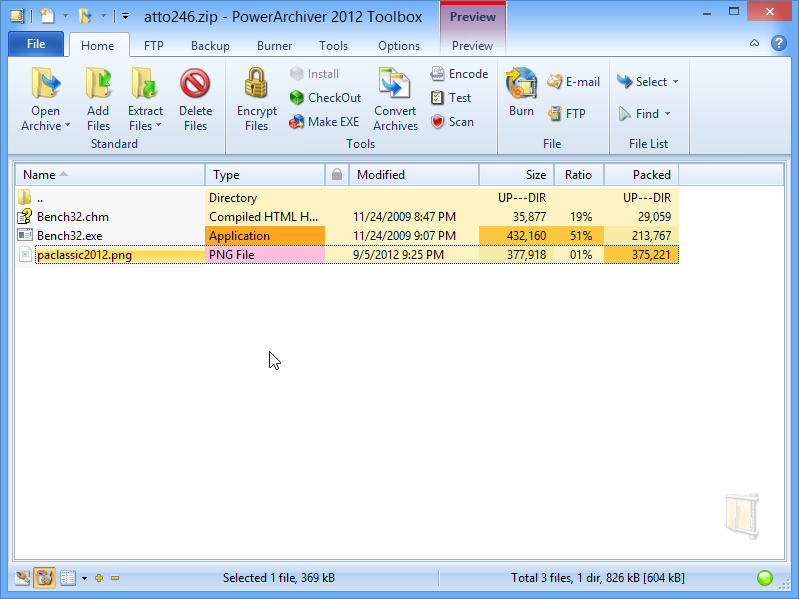Click the Test archive tool
The image size is (799, 599).
pos(450,97)
